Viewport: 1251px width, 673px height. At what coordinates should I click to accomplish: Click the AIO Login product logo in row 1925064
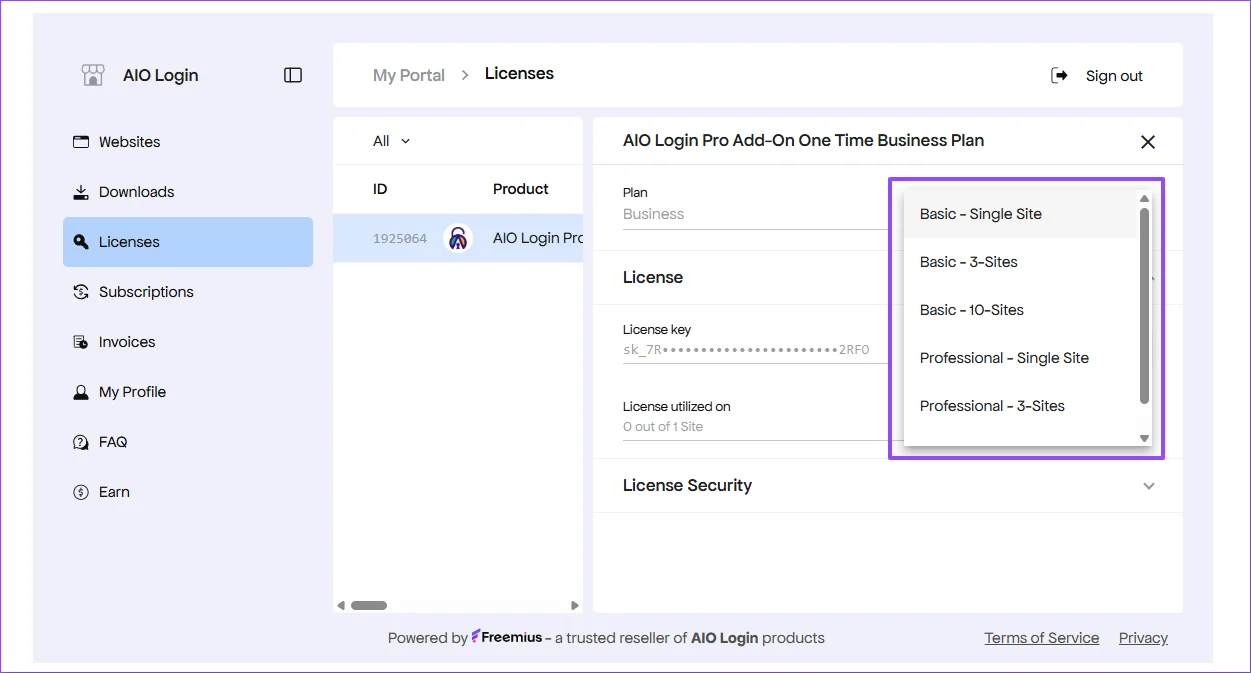click(x=458, y=238)
